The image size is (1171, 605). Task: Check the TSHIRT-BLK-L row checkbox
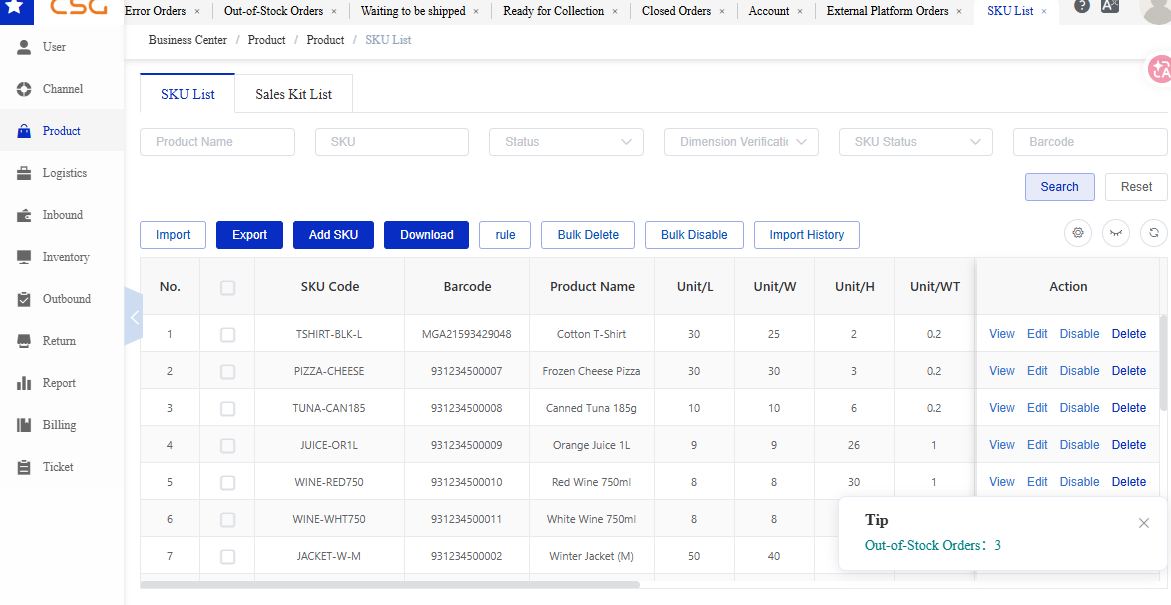tap(227, 335)
